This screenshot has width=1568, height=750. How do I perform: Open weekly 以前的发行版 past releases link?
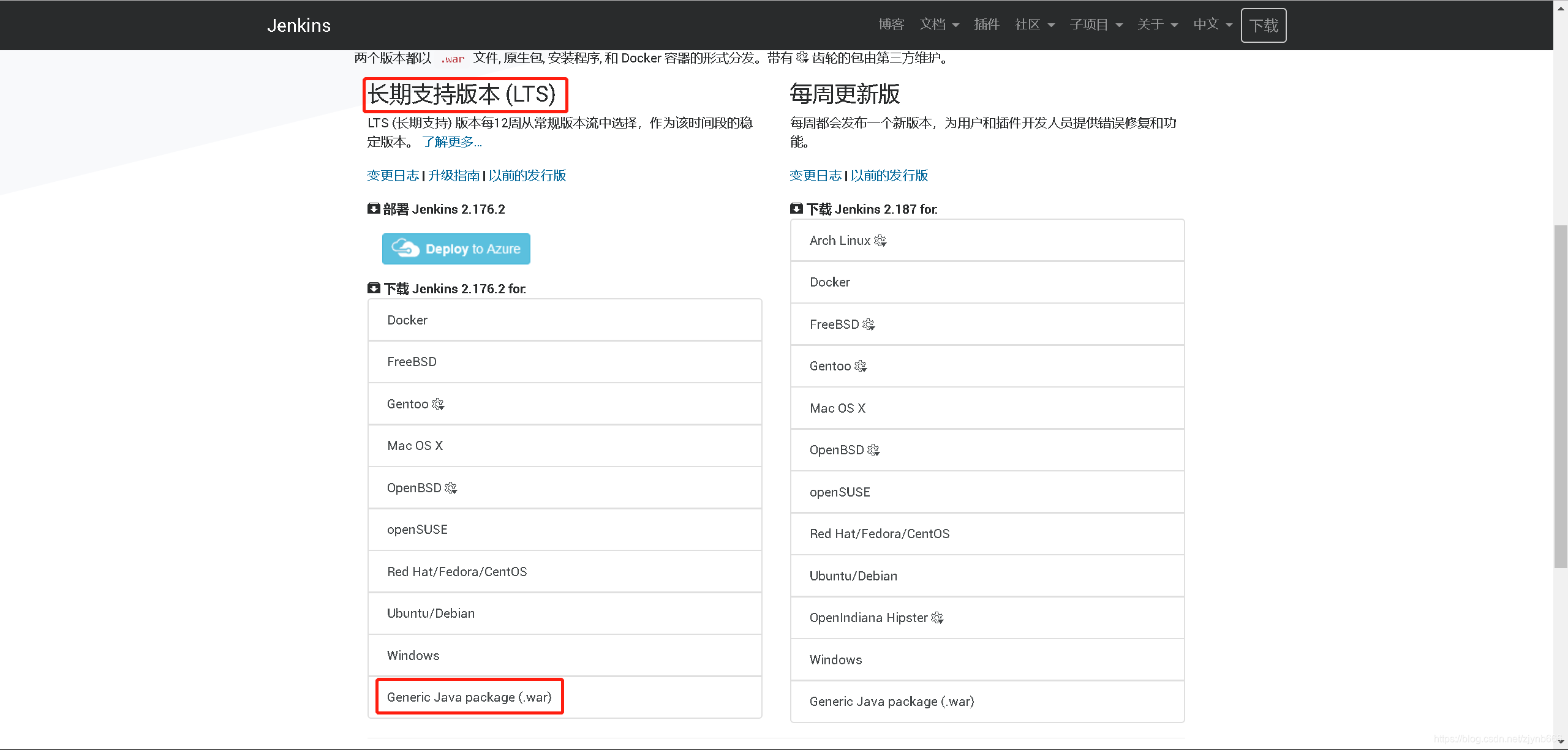[889, 176]
